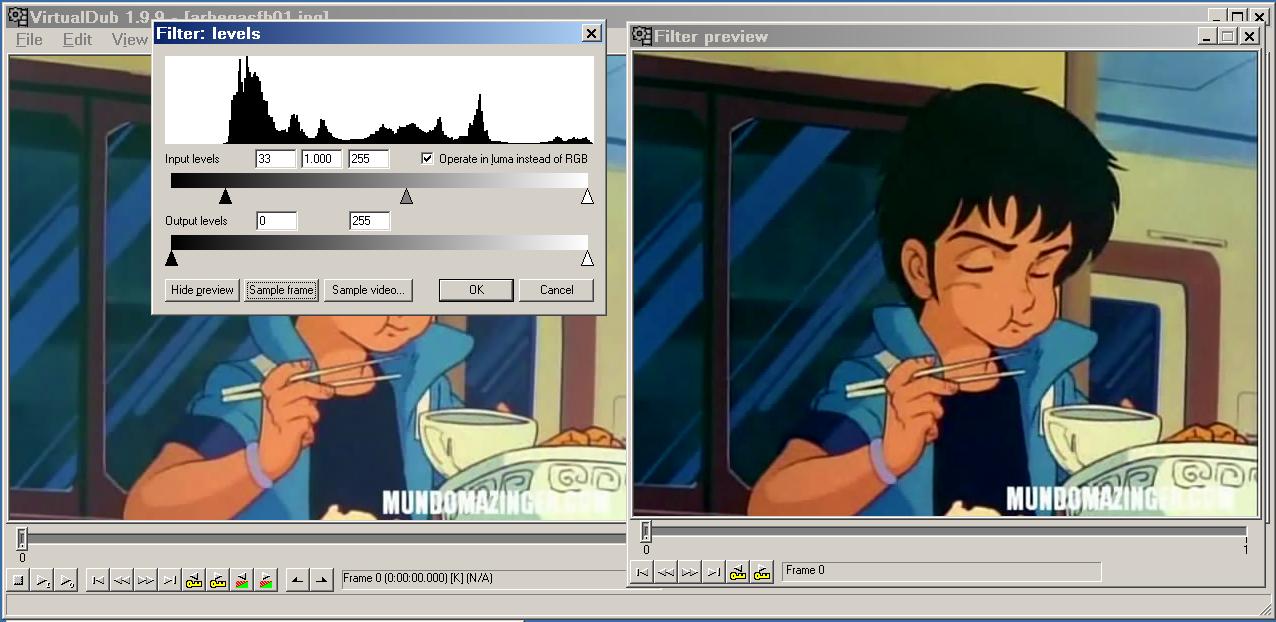
Task: Click the gamma field showing 1.000
Action: pyautogui.click(x=322, y=159)
